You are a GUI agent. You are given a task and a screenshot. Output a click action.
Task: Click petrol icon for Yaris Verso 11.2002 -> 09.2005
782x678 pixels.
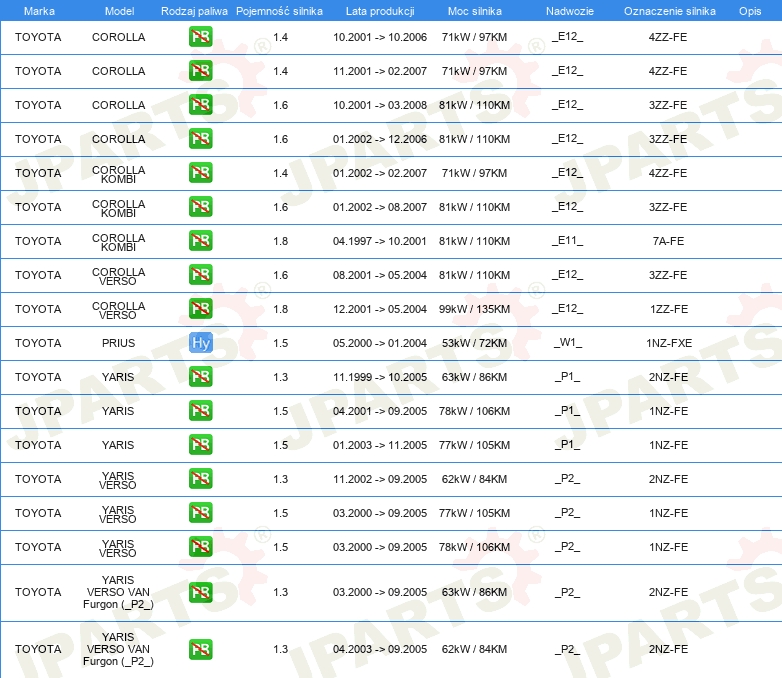[x=200, y=478]
